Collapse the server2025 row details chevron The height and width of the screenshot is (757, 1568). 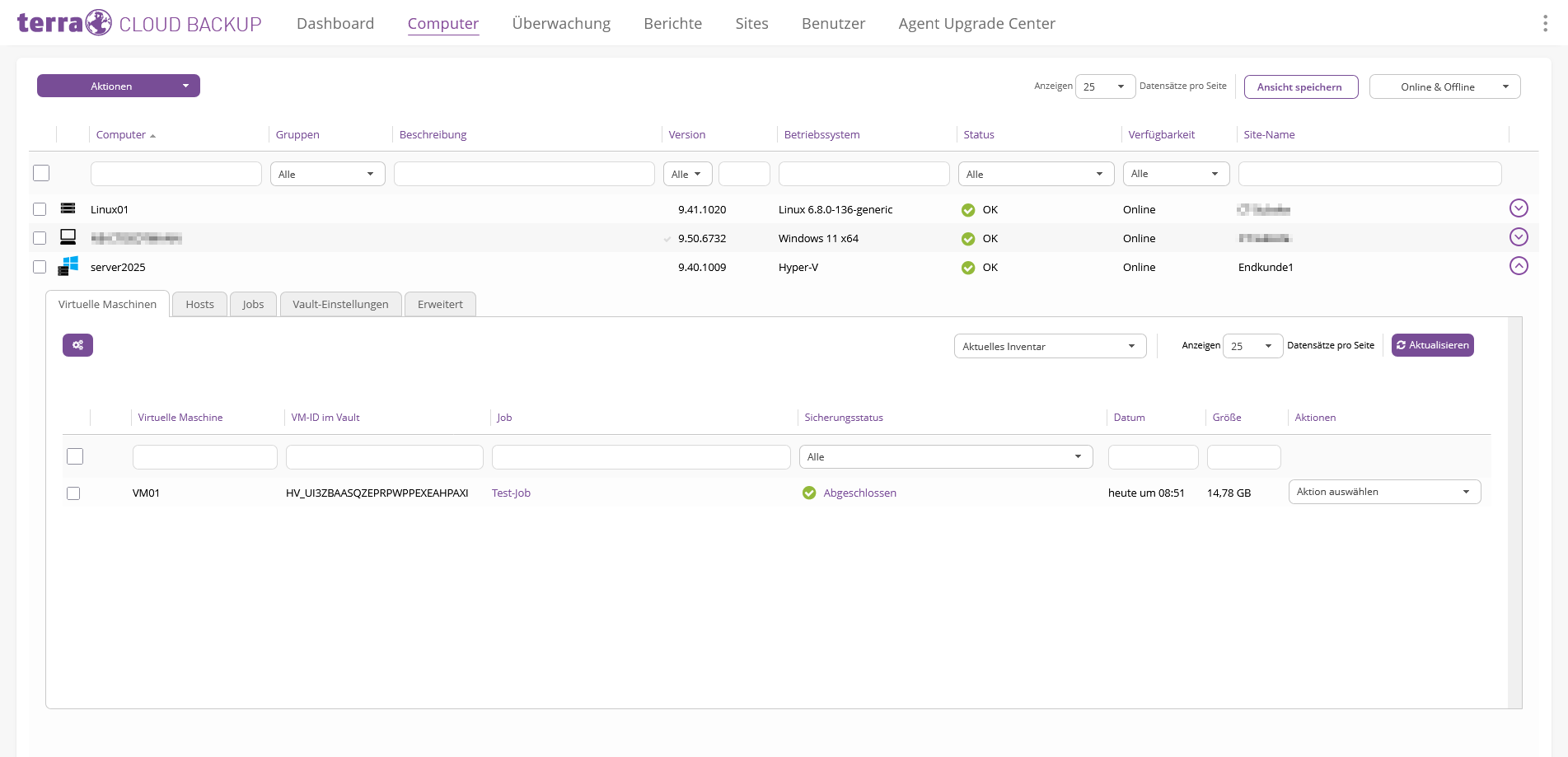click(1519, 266)
